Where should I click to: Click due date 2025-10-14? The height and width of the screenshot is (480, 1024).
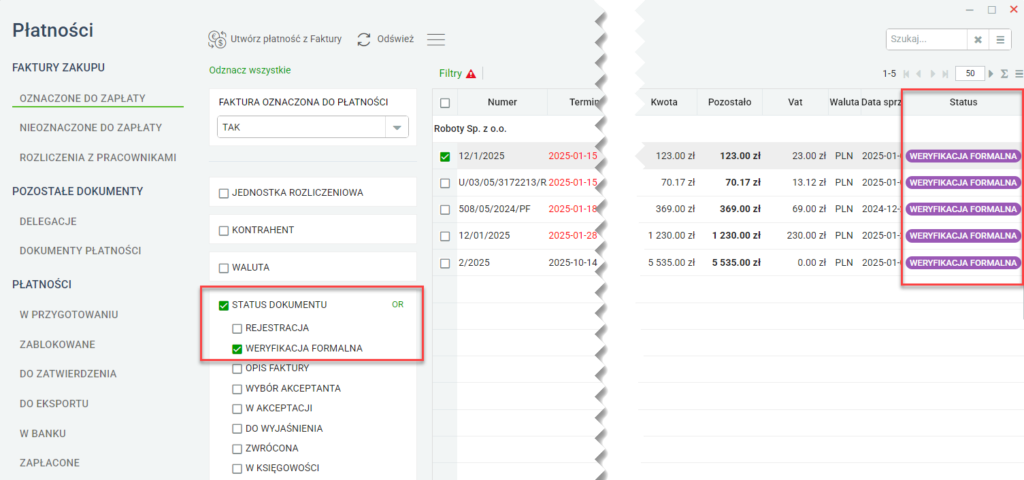click(x=573, y=263)
